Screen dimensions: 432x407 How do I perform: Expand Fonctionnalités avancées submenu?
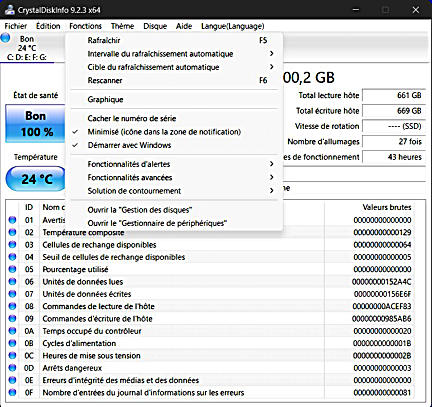click(174, 177)
